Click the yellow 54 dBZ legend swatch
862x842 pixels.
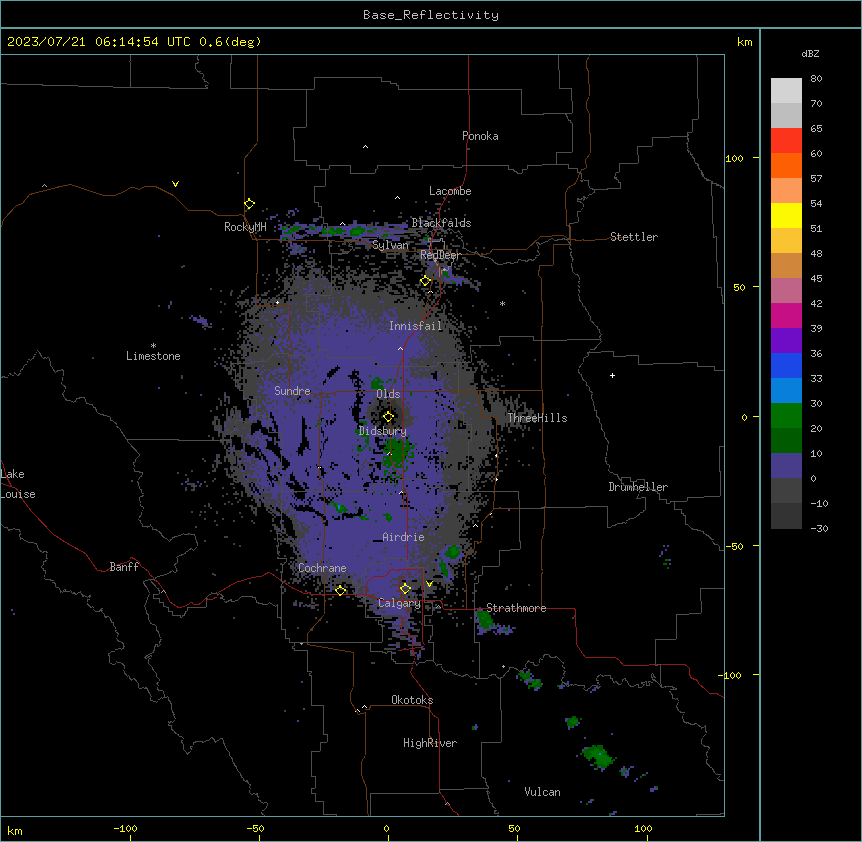[x=786, y=215]
